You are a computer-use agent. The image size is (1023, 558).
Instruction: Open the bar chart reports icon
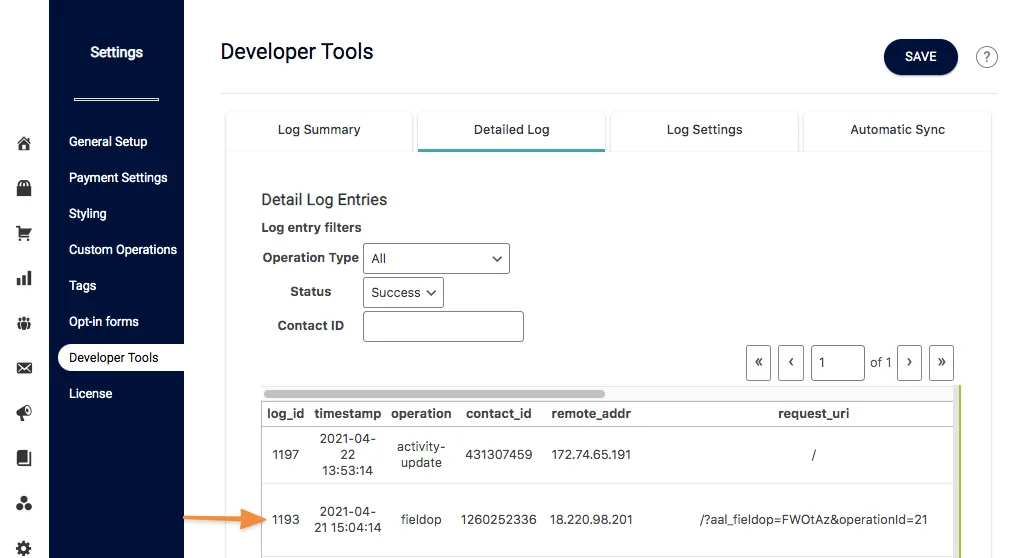point(24,279)
